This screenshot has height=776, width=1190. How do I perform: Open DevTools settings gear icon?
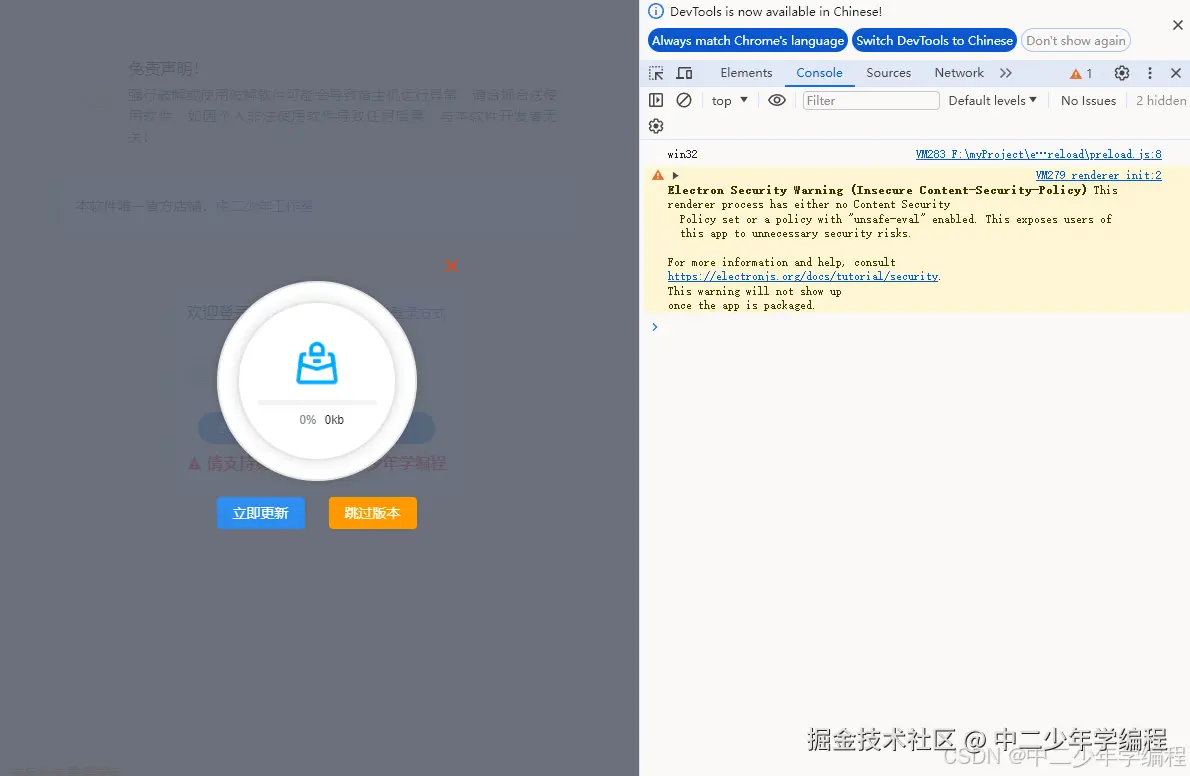pyautogui.click(x=1121, y=72)
